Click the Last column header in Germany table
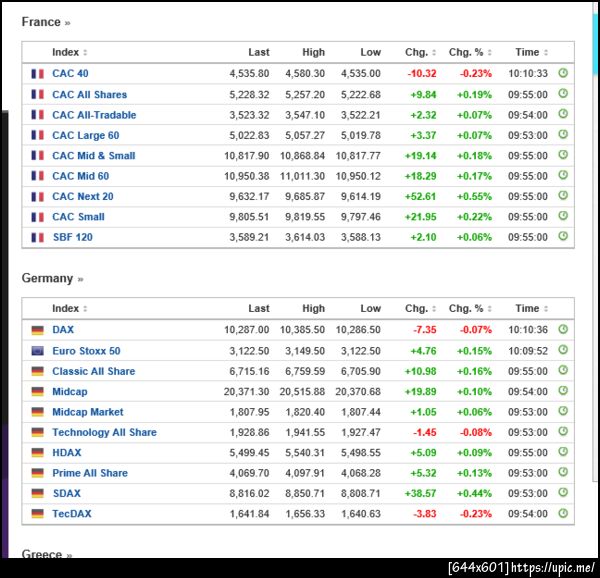Viewport: 600px width, 578px height. click(x=259, y=308)
